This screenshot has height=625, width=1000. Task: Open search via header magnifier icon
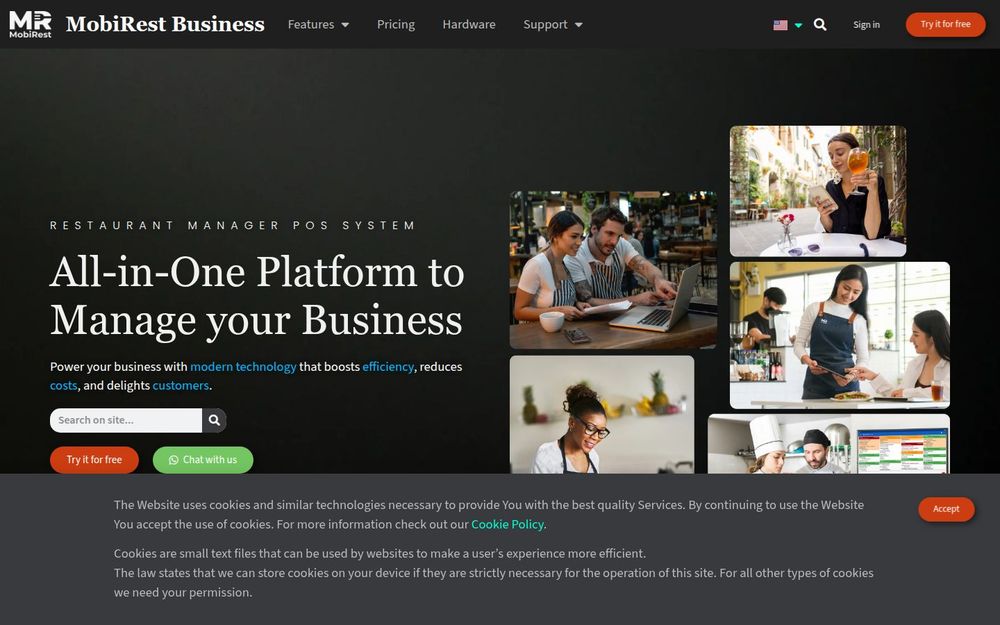click(820, 25)
